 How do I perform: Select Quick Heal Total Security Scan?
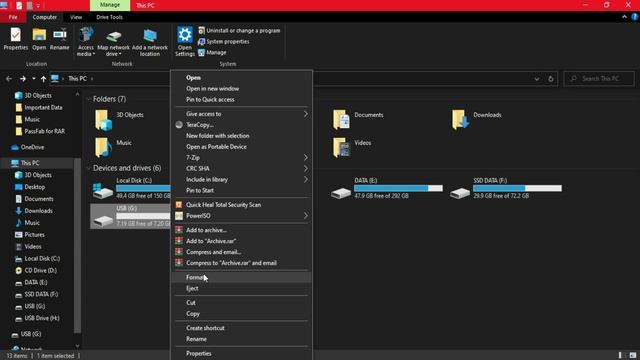[242, 205]
